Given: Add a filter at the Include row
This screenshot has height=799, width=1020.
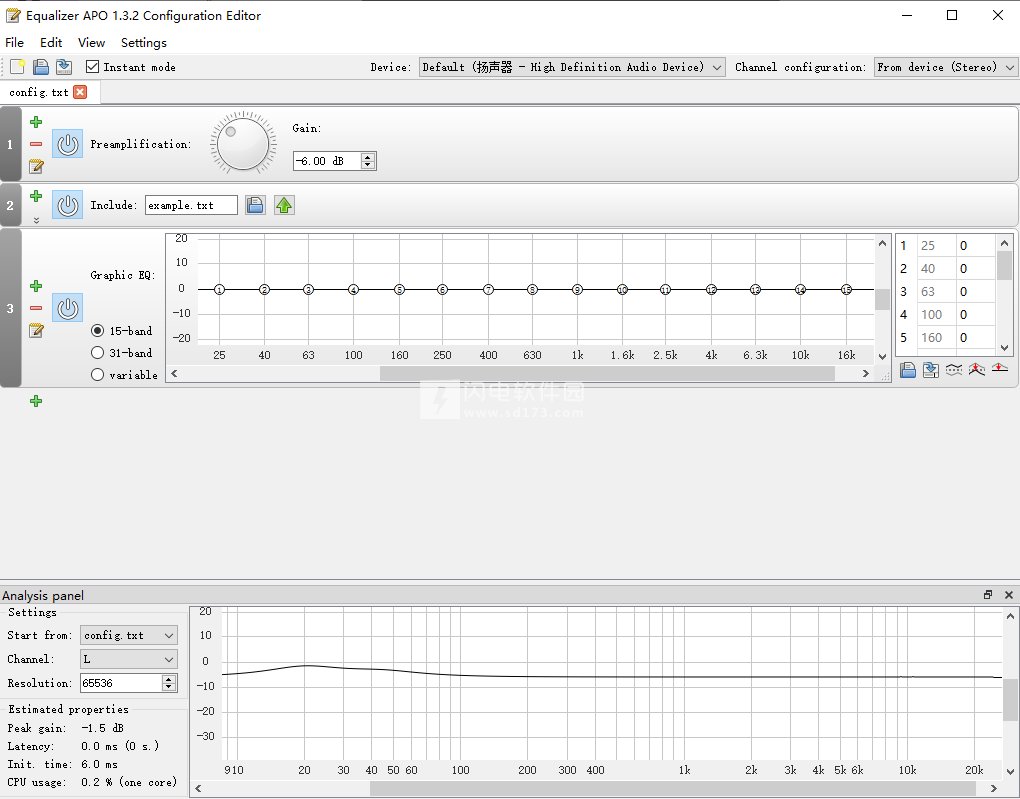Looking at the screenshot, I should [x=36, y=196].
